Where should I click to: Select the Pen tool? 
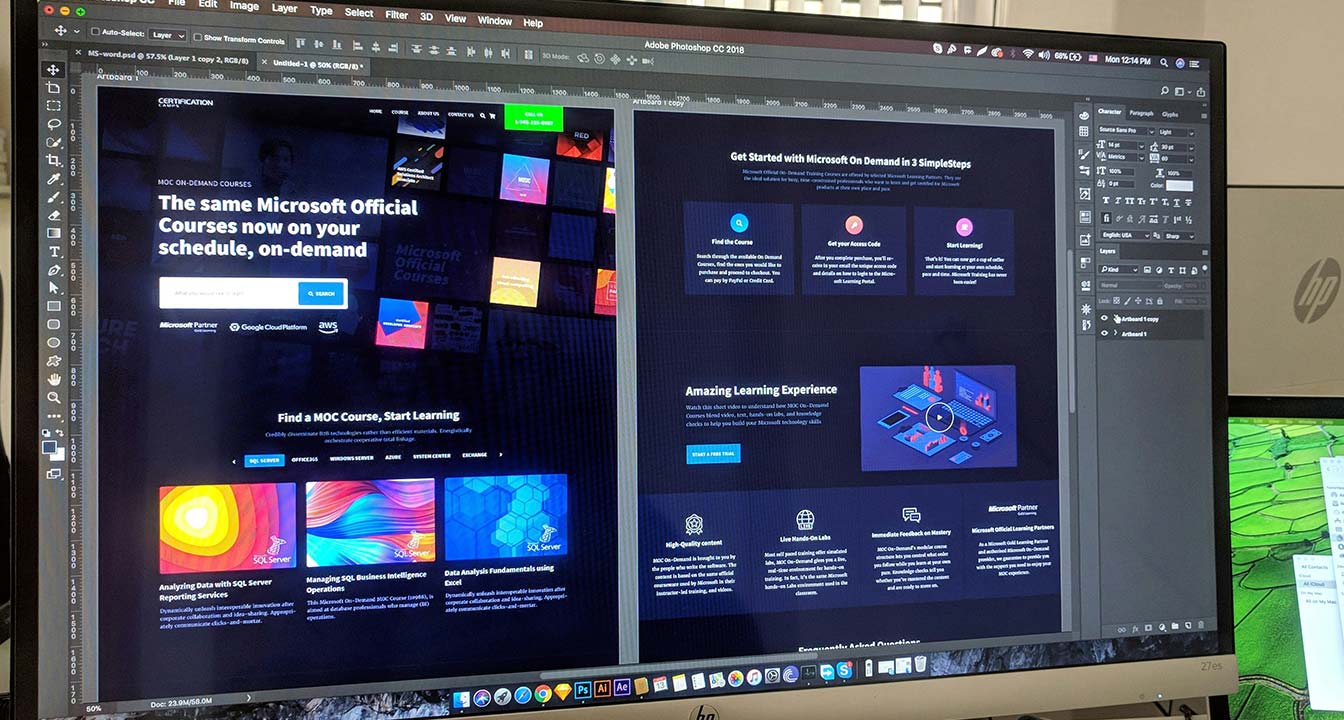click(54, 270)
